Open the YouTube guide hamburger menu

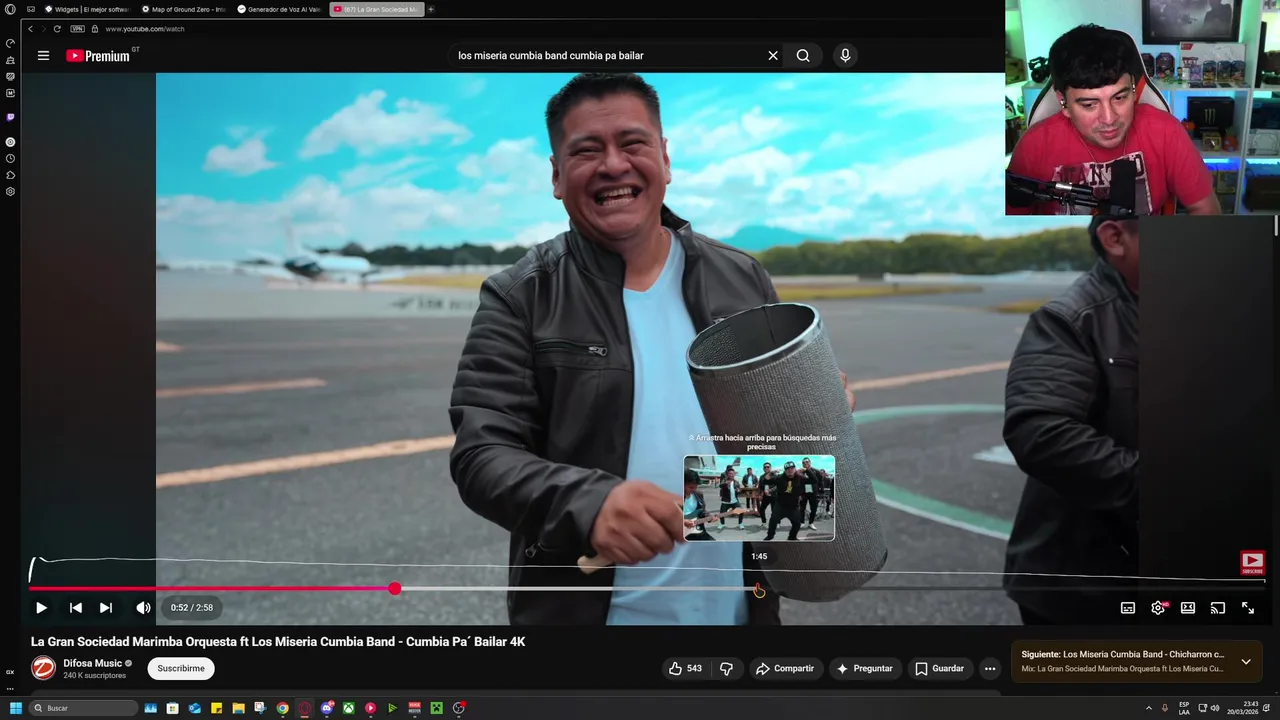43,56
